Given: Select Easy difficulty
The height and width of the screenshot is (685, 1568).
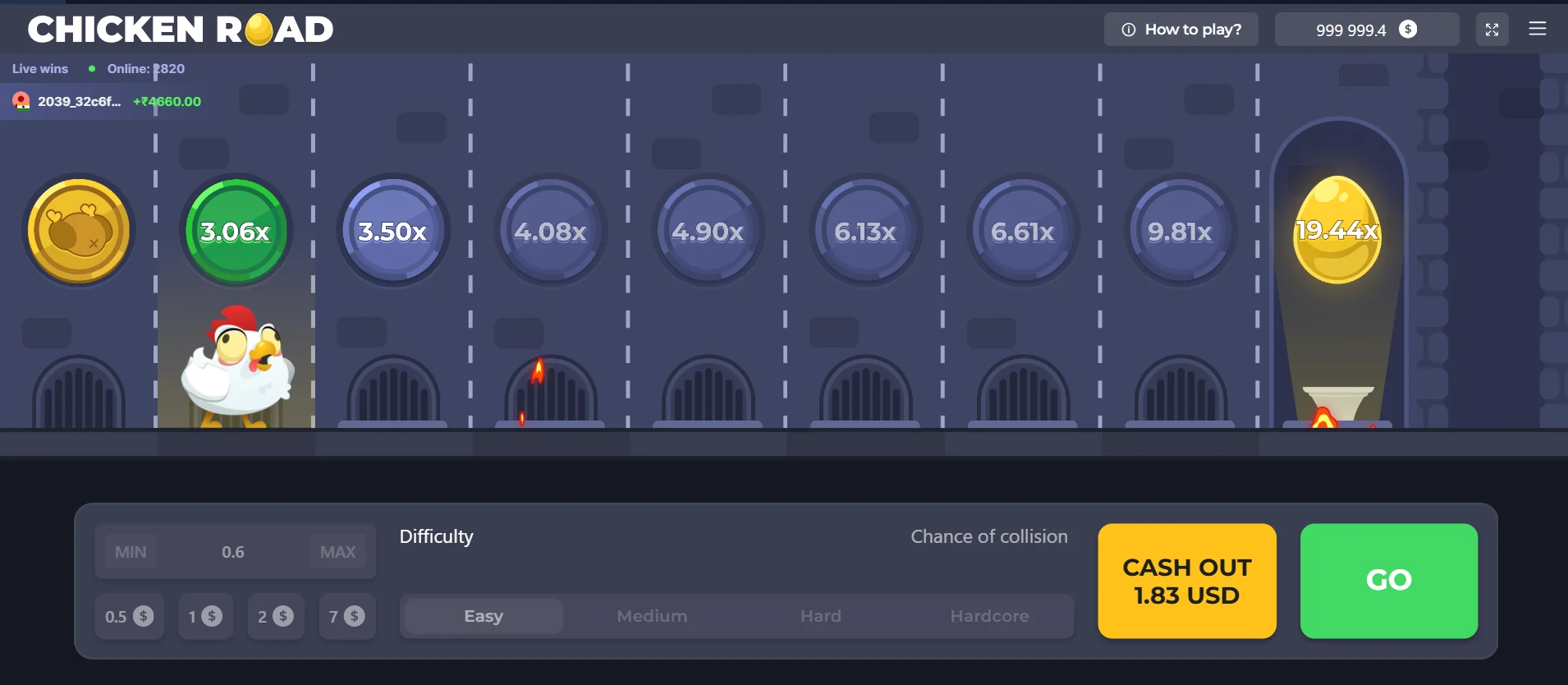Looking at the screenshot, I should pyautogui.click(x=484, y=616).
